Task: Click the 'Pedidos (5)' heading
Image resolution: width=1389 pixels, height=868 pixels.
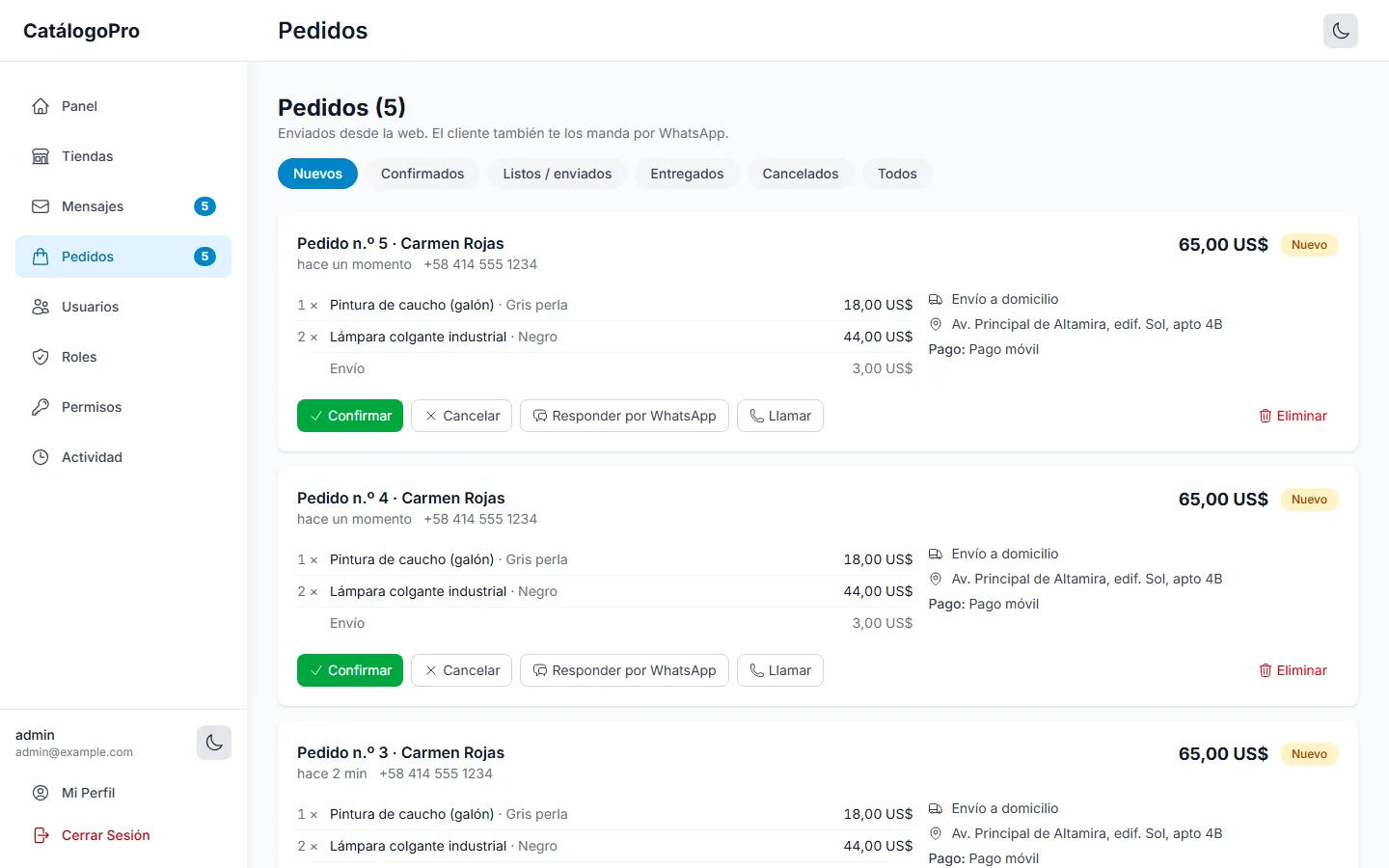Action: pyautogui.click(x=341, y=107)
